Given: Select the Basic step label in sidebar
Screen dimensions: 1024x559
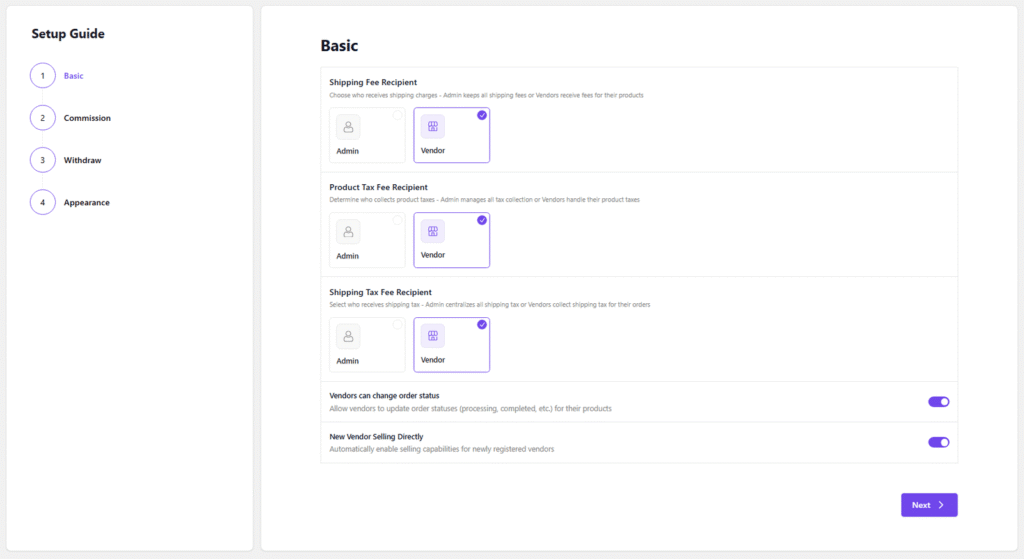Looking at the screenshot, I should [74, 76].
